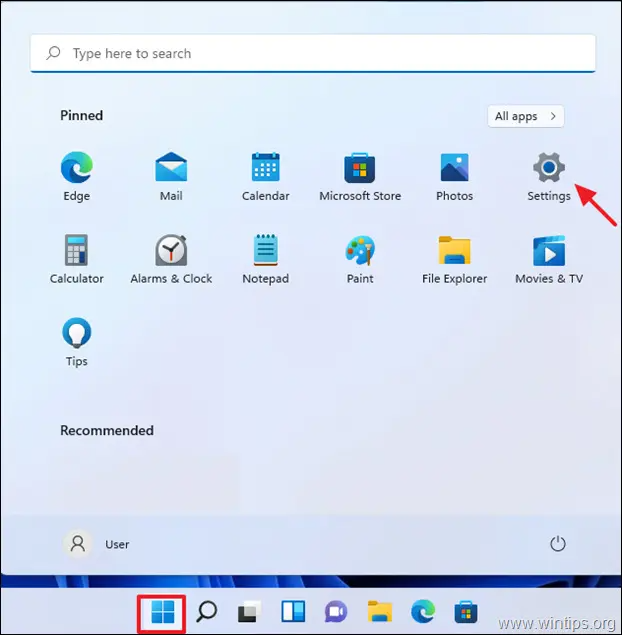Image resolution: width=622 pixels, height=635 pixels.
Task: Open Microsoft Store from the taskbar
Action: pyautogui.click(x=466, y=612)
